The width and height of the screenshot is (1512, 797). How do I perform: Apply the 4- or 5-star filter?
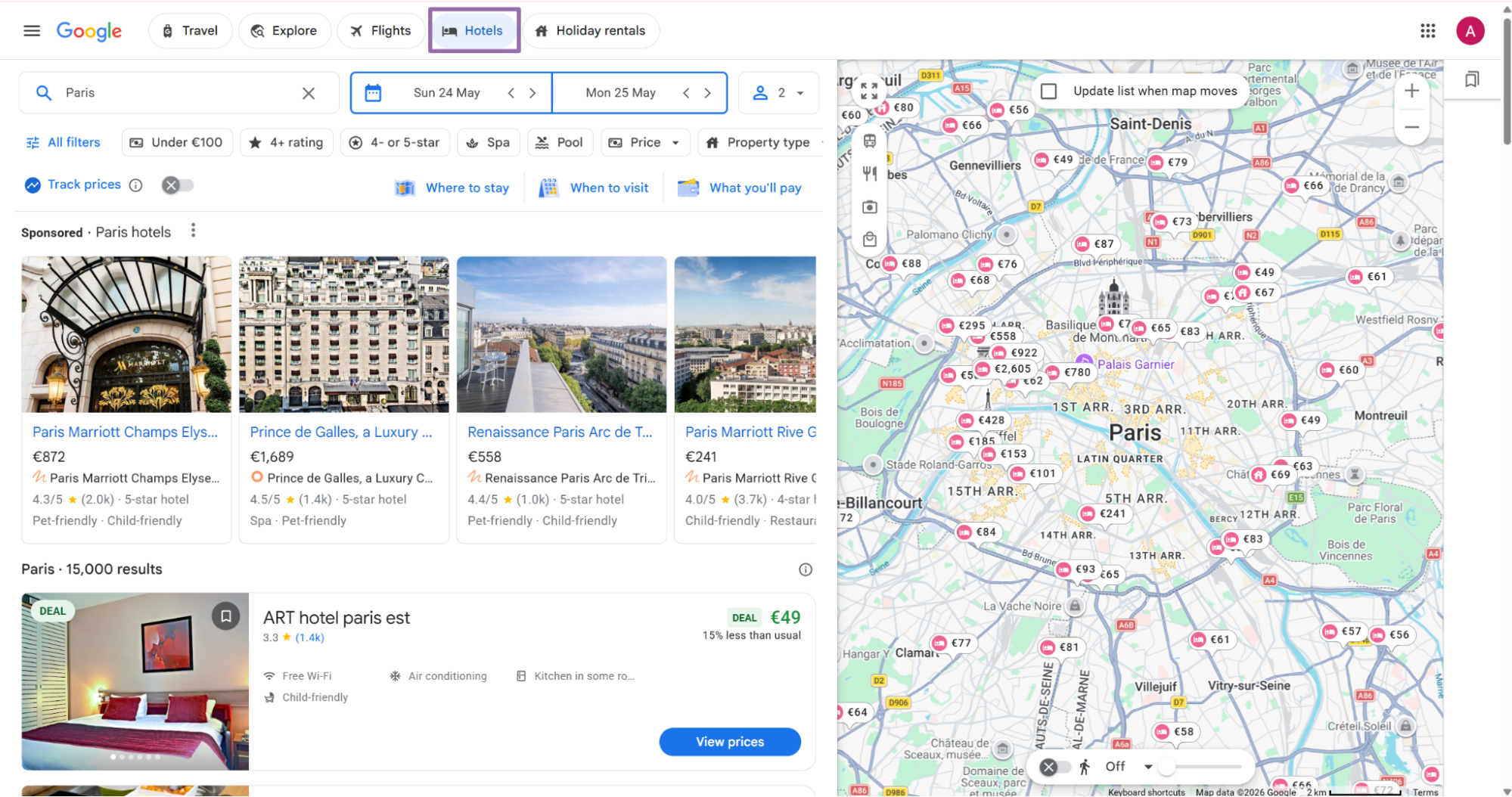(x=395, y=142)
